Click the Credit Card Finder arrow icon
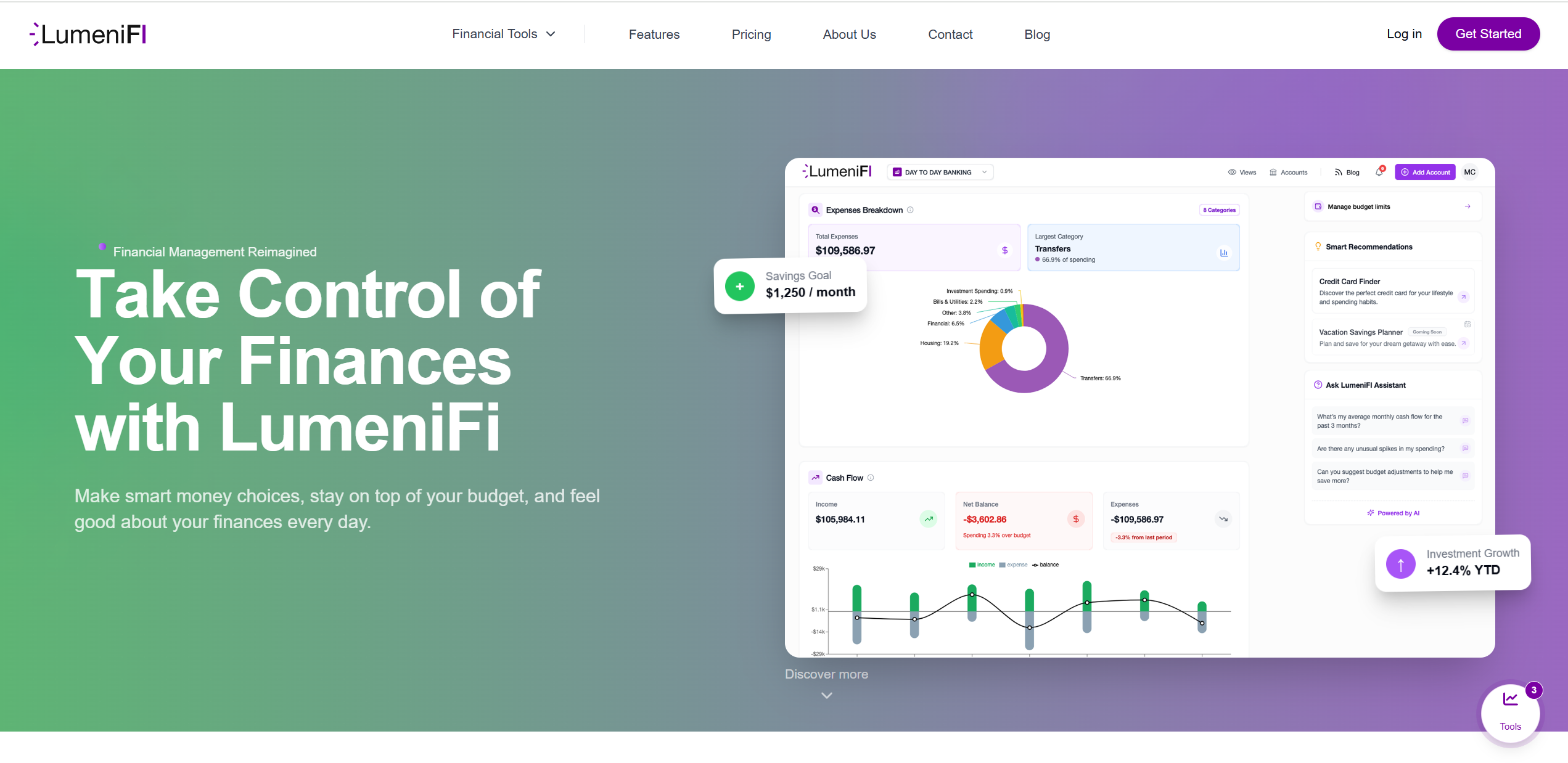This screenshot has height=763, width=1568. pyautogui.click(x=1464, y=297)
